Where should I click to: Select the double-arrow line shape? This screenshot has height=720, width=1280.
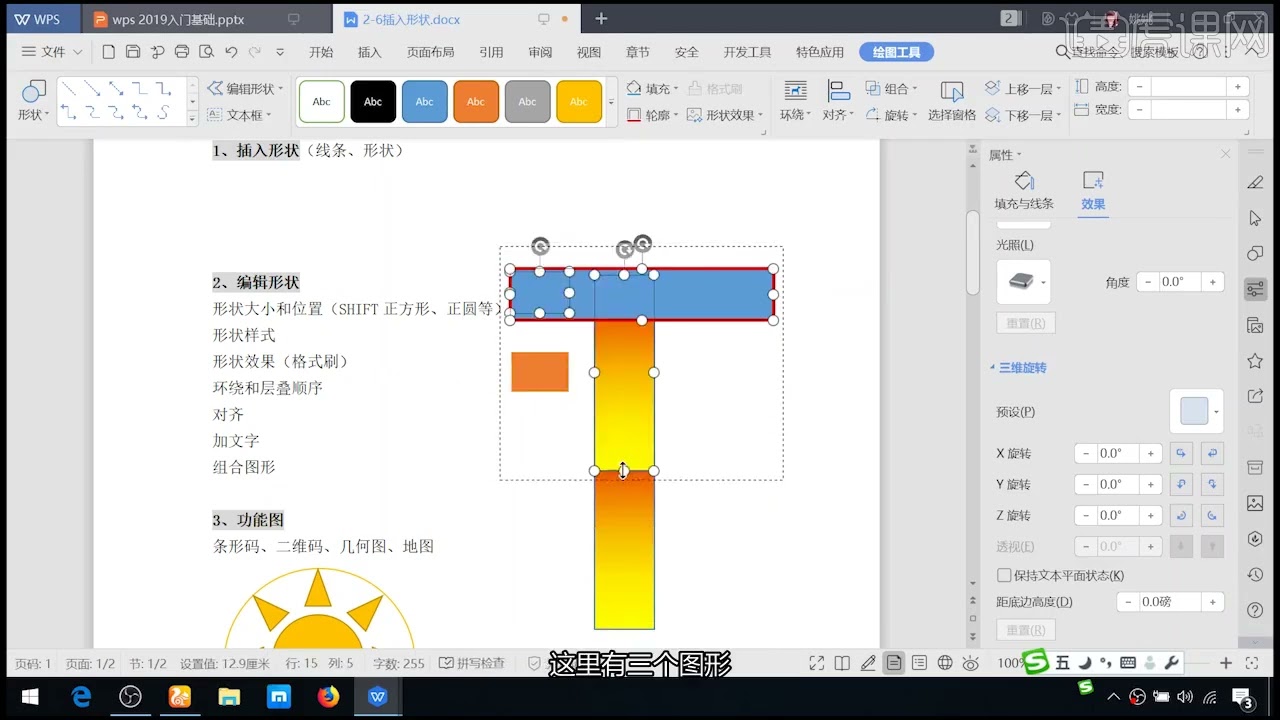coord(117,89)
